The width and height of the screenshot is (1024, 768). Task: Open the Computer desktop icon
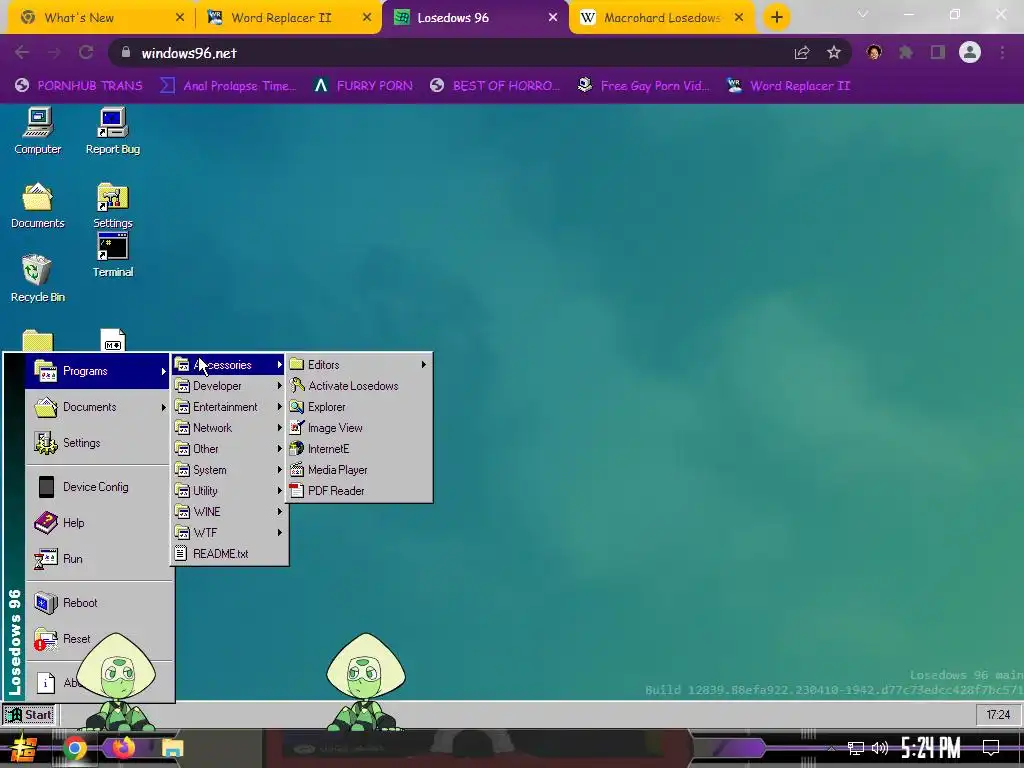(x=38, y=131)
